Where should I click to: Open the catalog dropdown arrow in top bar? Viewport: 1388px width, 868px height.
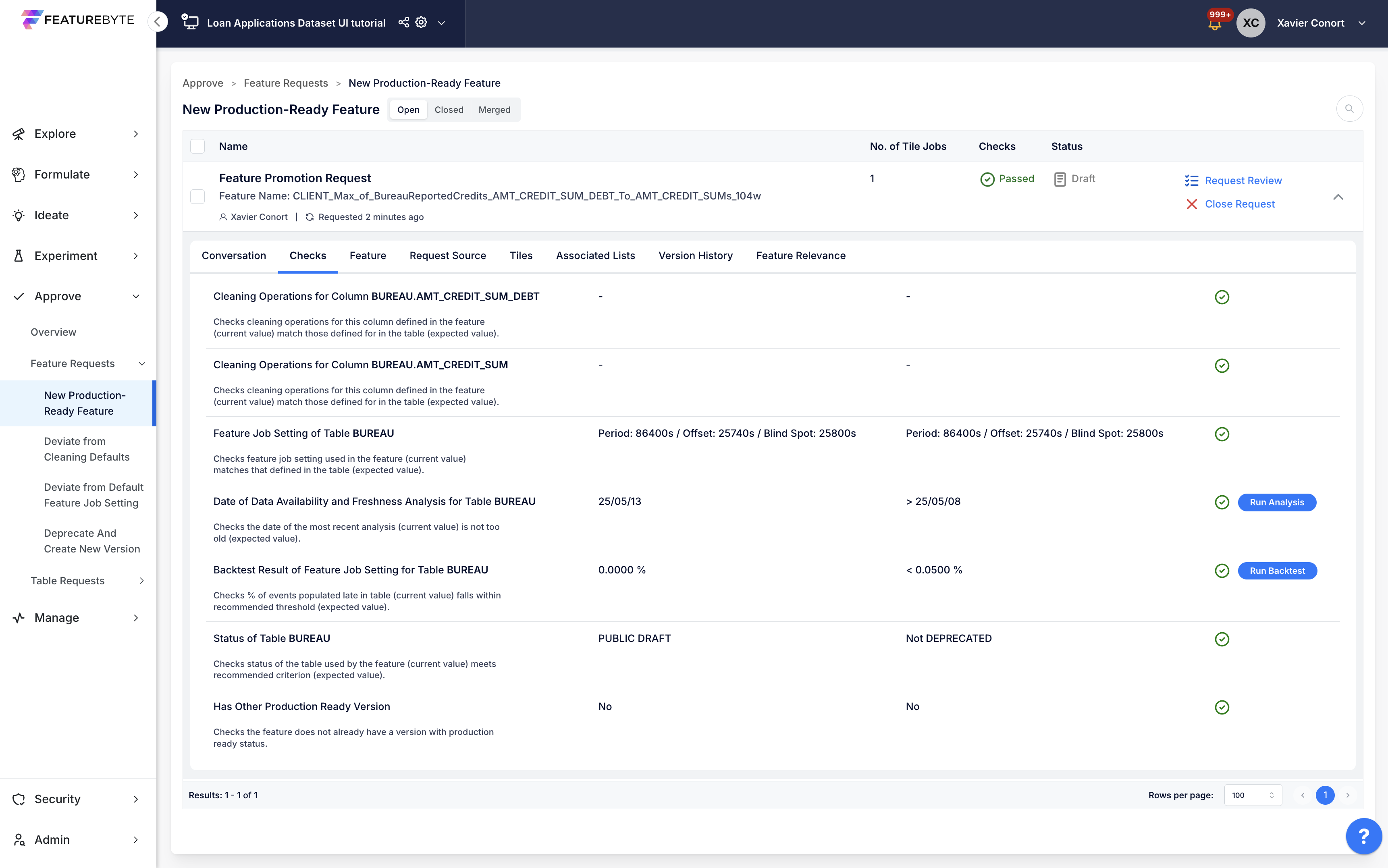click(x=441, y=23)
